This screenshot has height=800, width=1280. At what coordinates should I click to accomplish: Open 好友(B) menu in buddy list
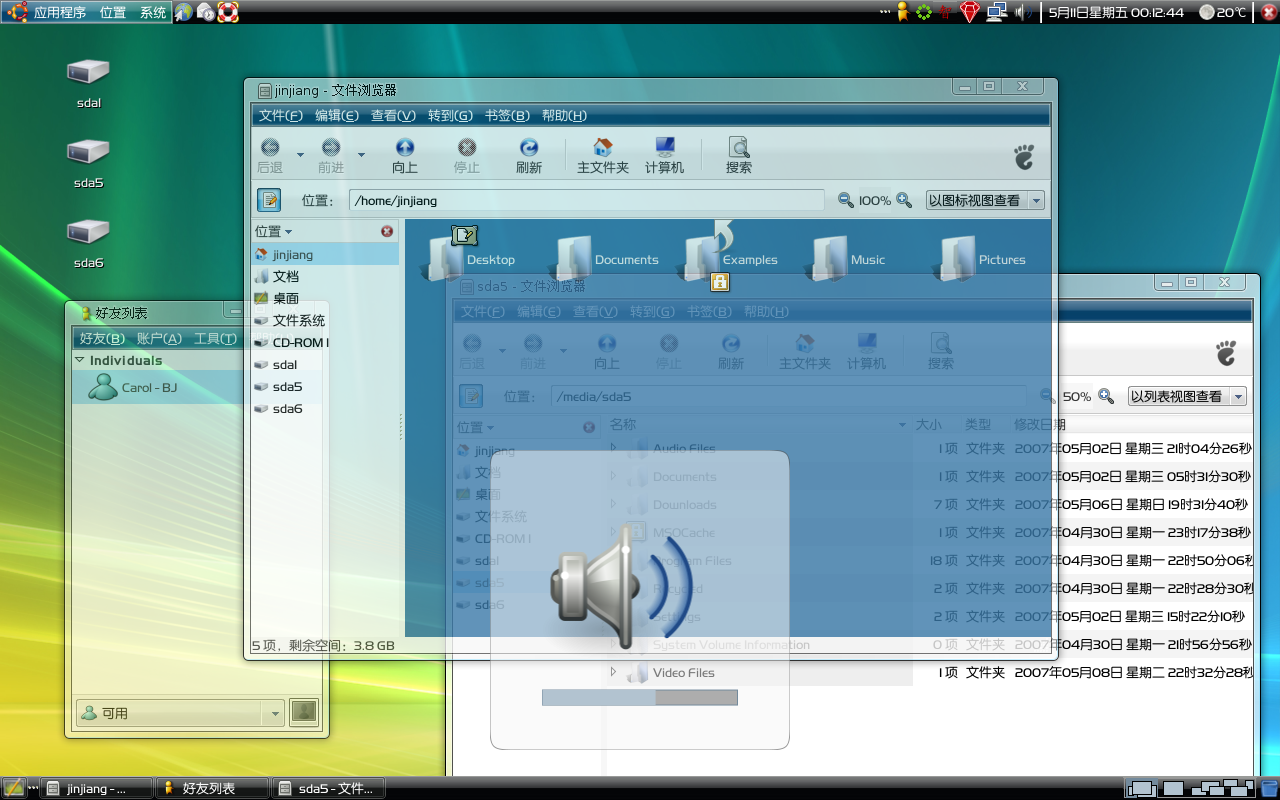(102, 339)
